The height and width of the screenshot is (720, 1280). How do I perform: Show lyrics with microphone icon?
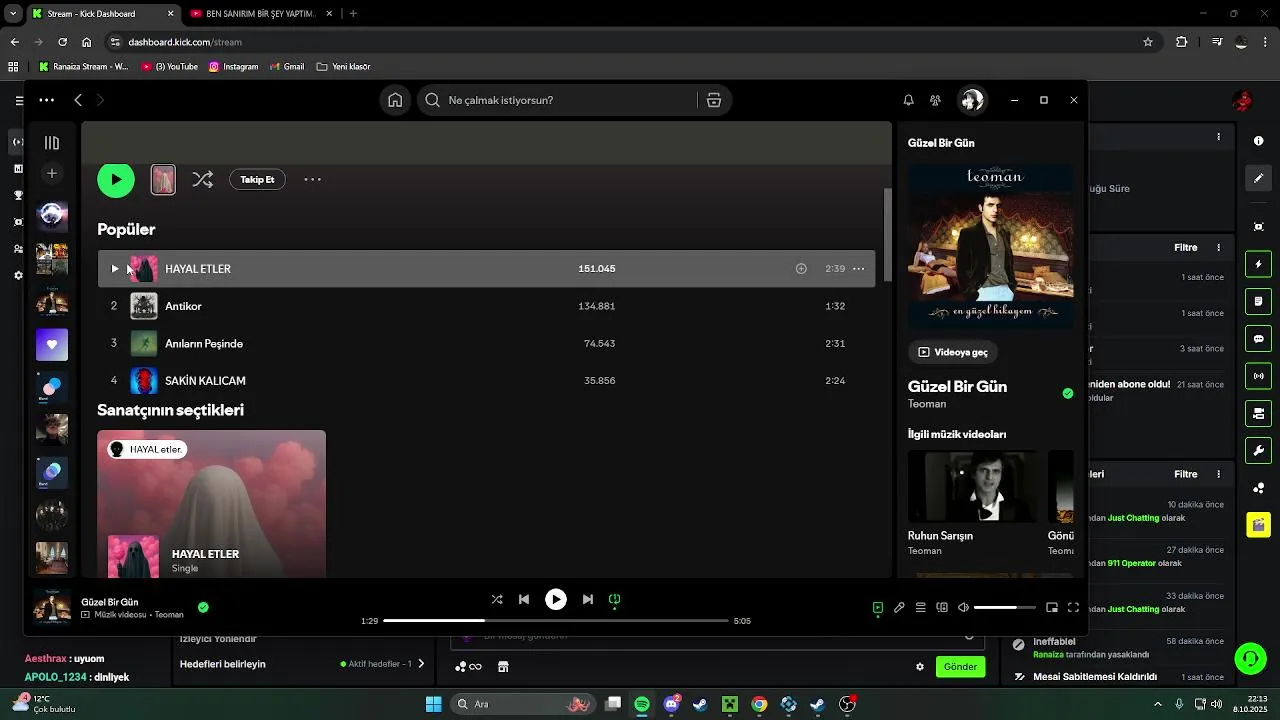click(899, 607)
